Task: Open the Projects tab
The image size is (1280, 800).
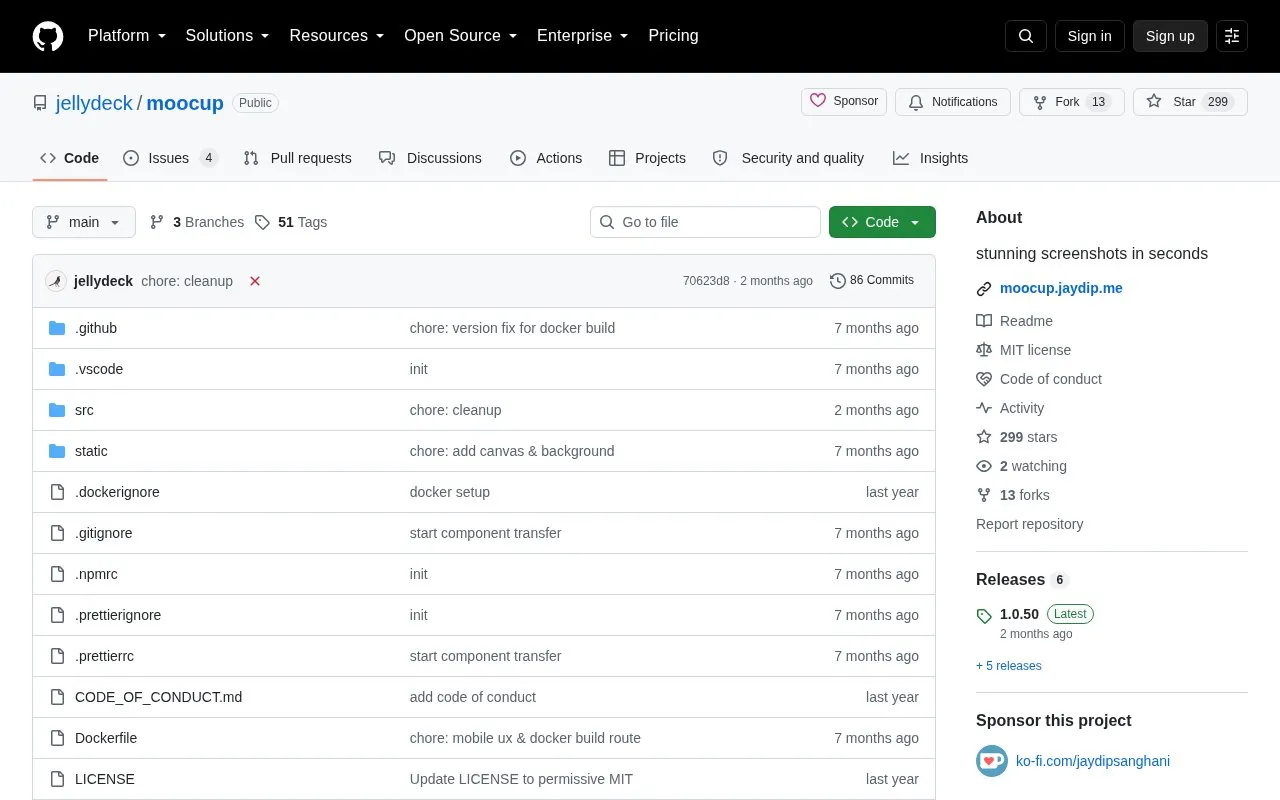Action: click(x=647, y=158)
